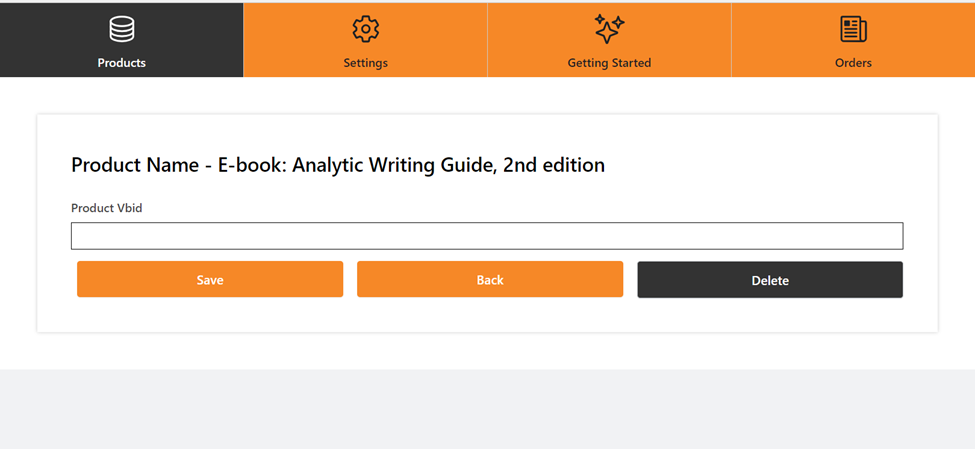Click the Orders newspaper icon
The height and width of the screenshot is (449, 975).
[853, 29]
